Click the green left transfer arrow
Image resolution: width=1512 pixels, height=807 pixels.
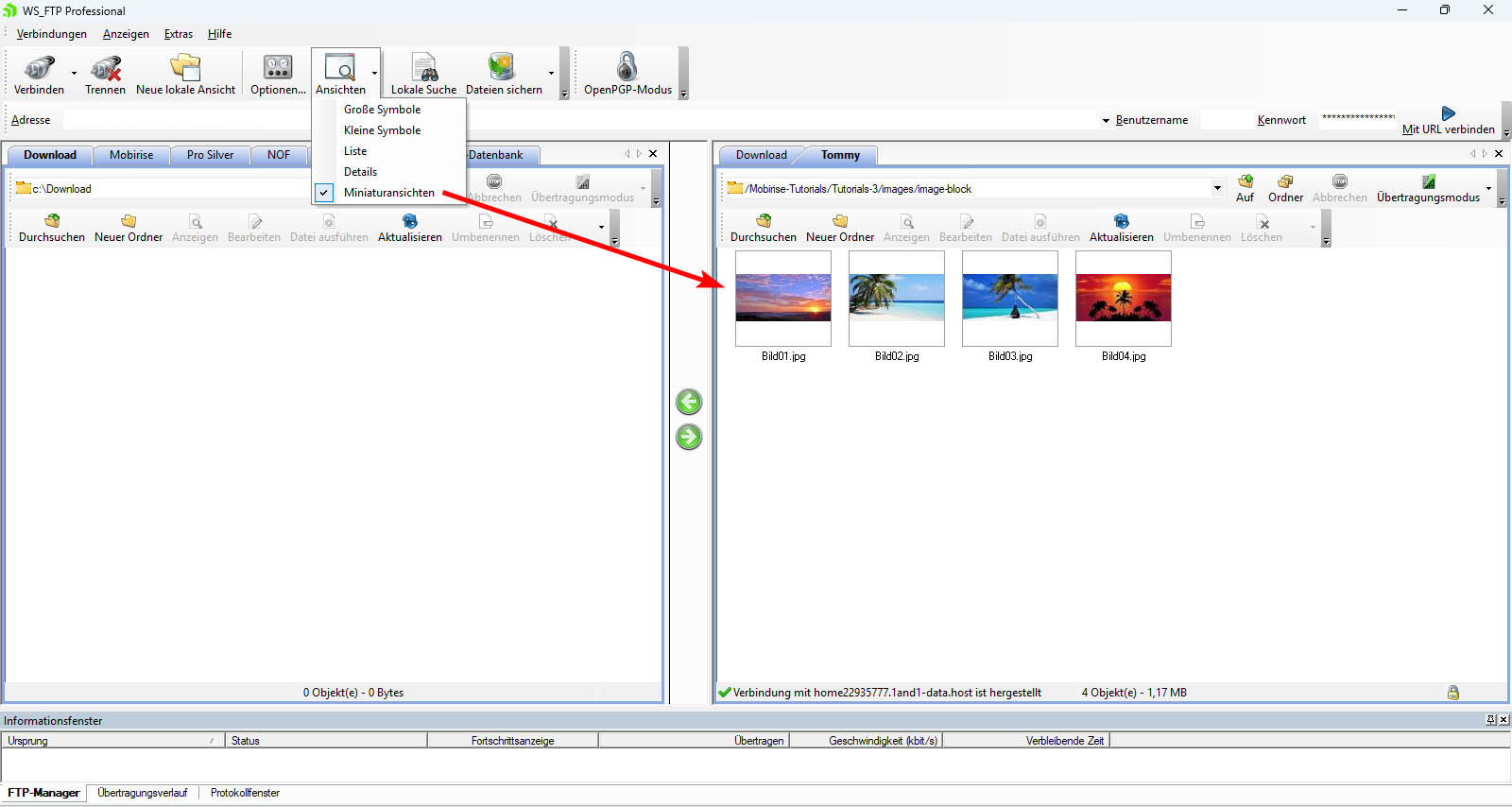tap(689, 403)
